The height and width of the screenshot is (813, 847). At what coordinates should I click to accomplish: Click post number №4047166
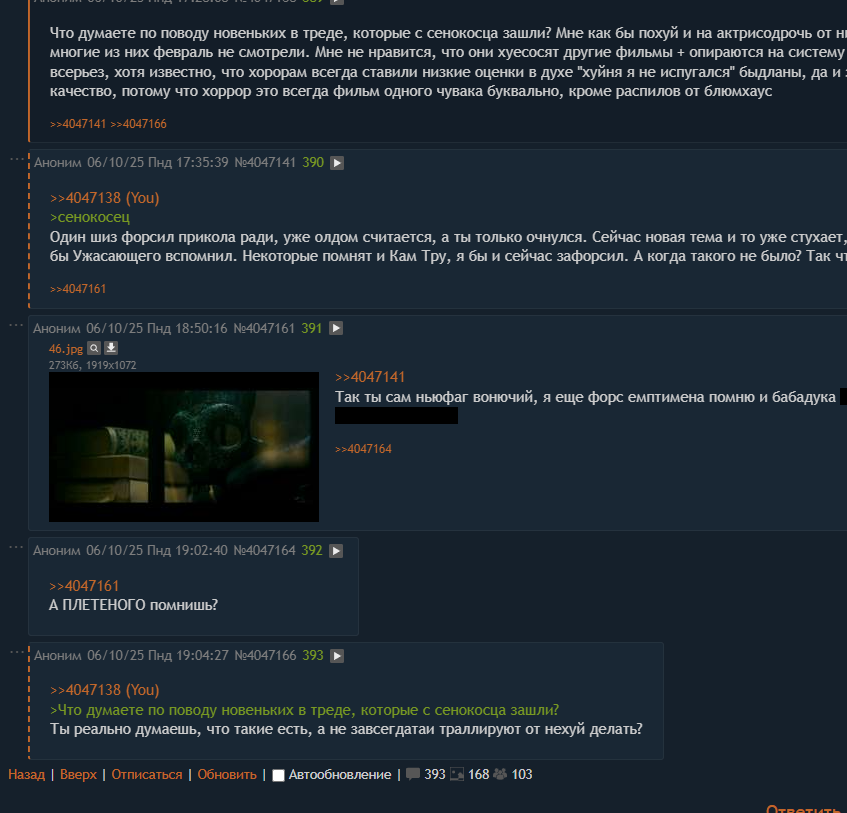(x=265, y=655)
